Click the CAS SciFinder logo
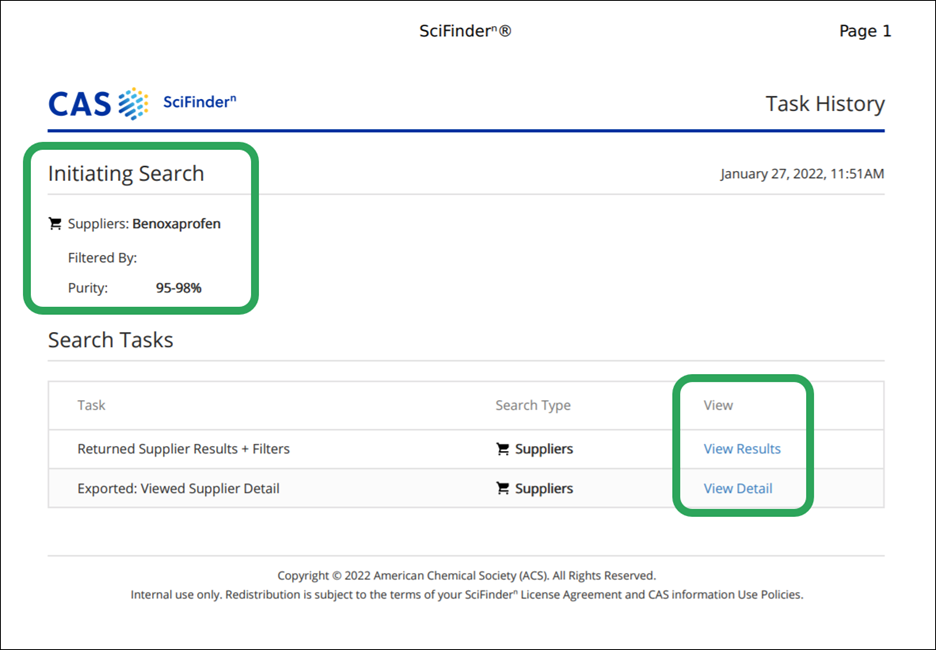 [x=142, y=103]
